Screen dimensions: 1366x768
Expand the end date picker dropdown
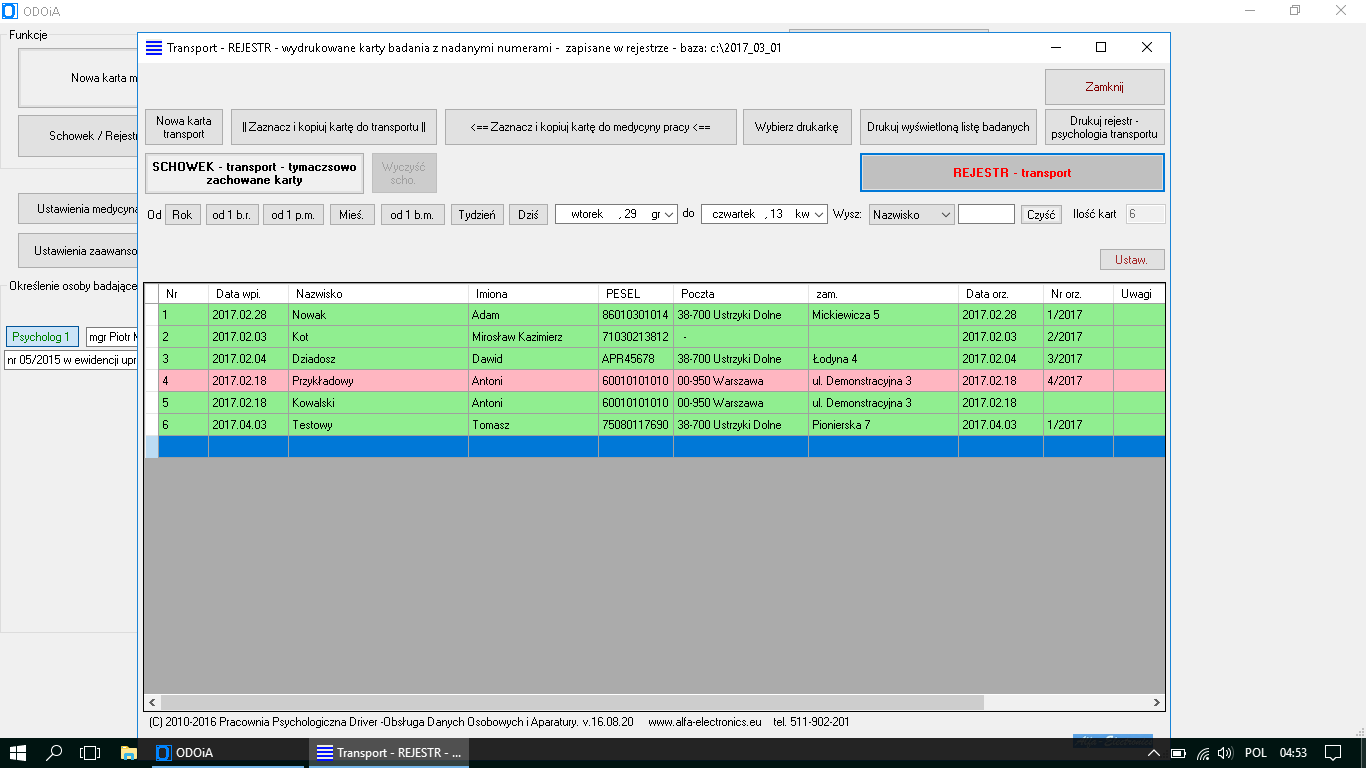click(x=818, y=214)
